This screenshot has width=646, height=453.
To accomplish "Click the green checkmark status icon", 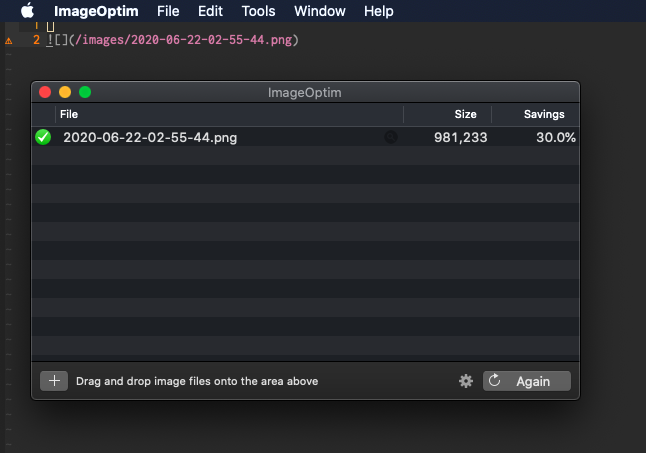I will 43,137.
